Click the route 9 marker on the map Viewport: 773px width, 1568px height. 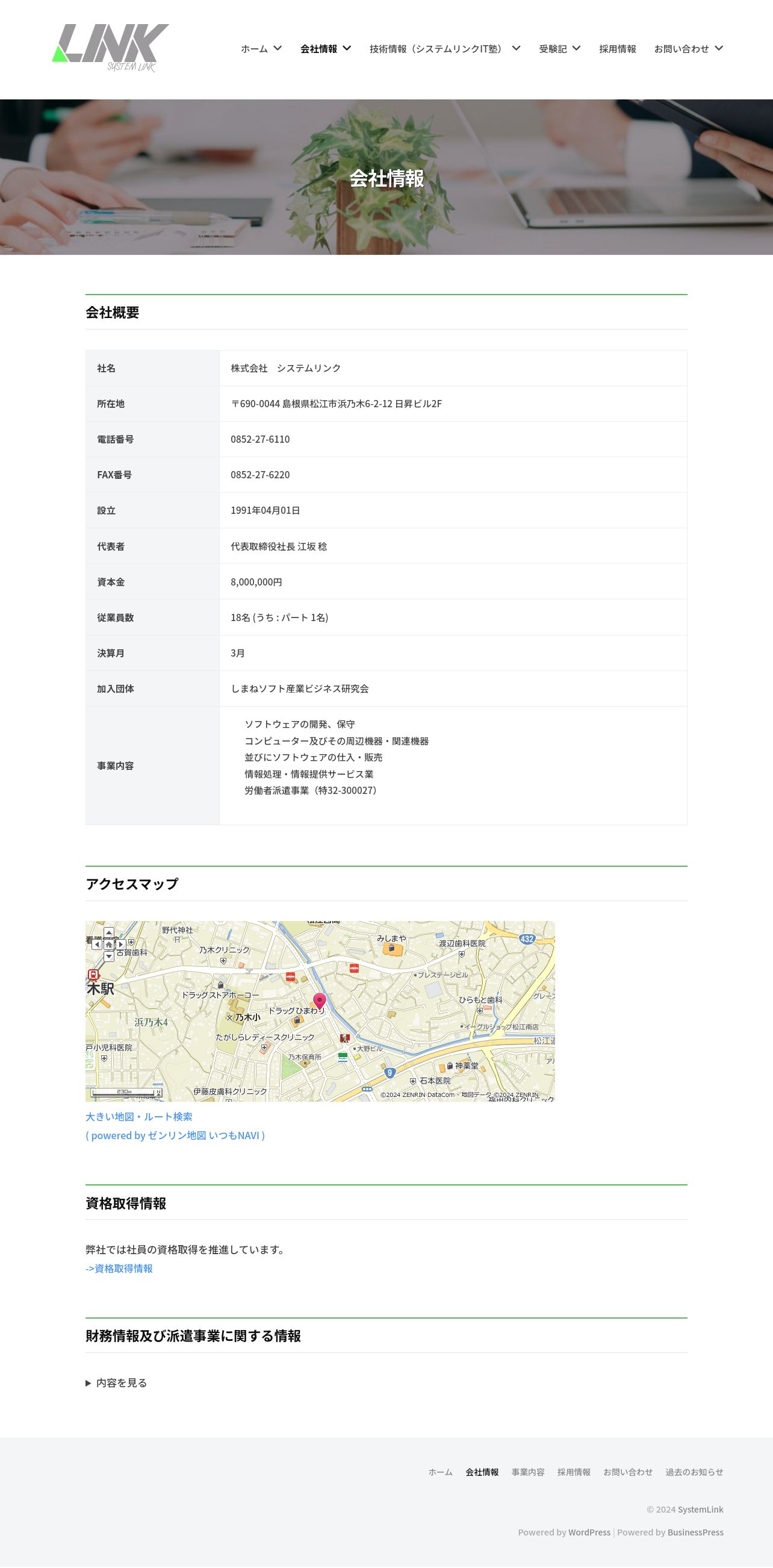[390, 1073]
